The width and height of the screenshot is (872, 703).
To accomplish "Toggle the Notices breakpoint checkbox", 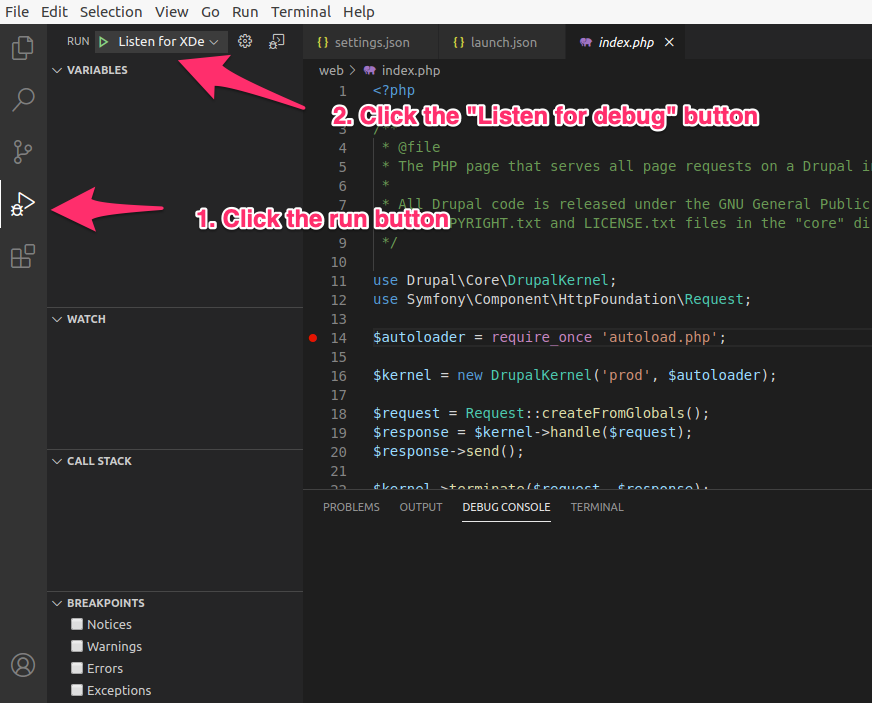I will click(x=77, y=624).
